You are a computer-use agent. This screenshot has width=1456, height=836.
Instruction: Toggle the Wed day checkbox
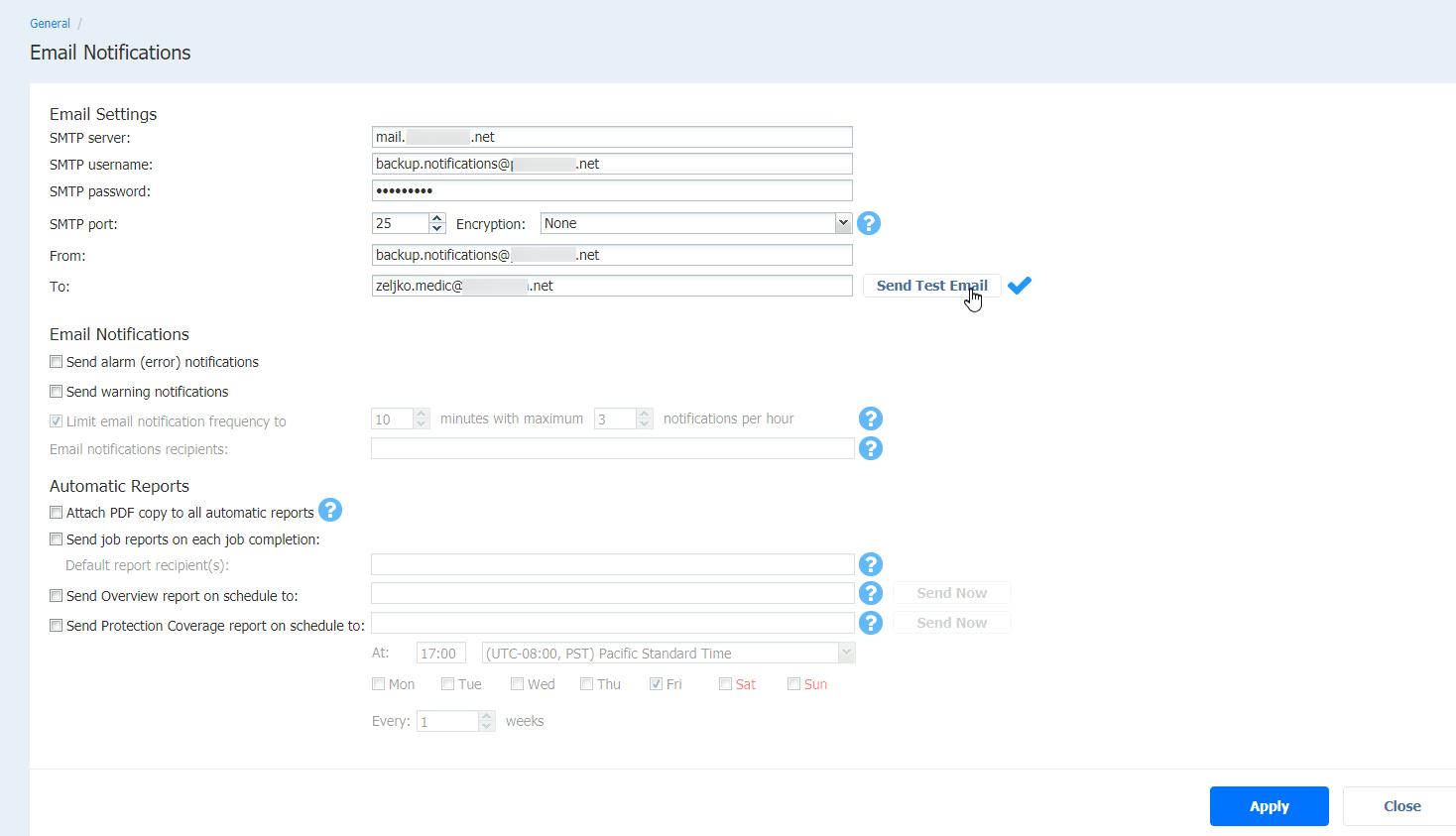517,684
